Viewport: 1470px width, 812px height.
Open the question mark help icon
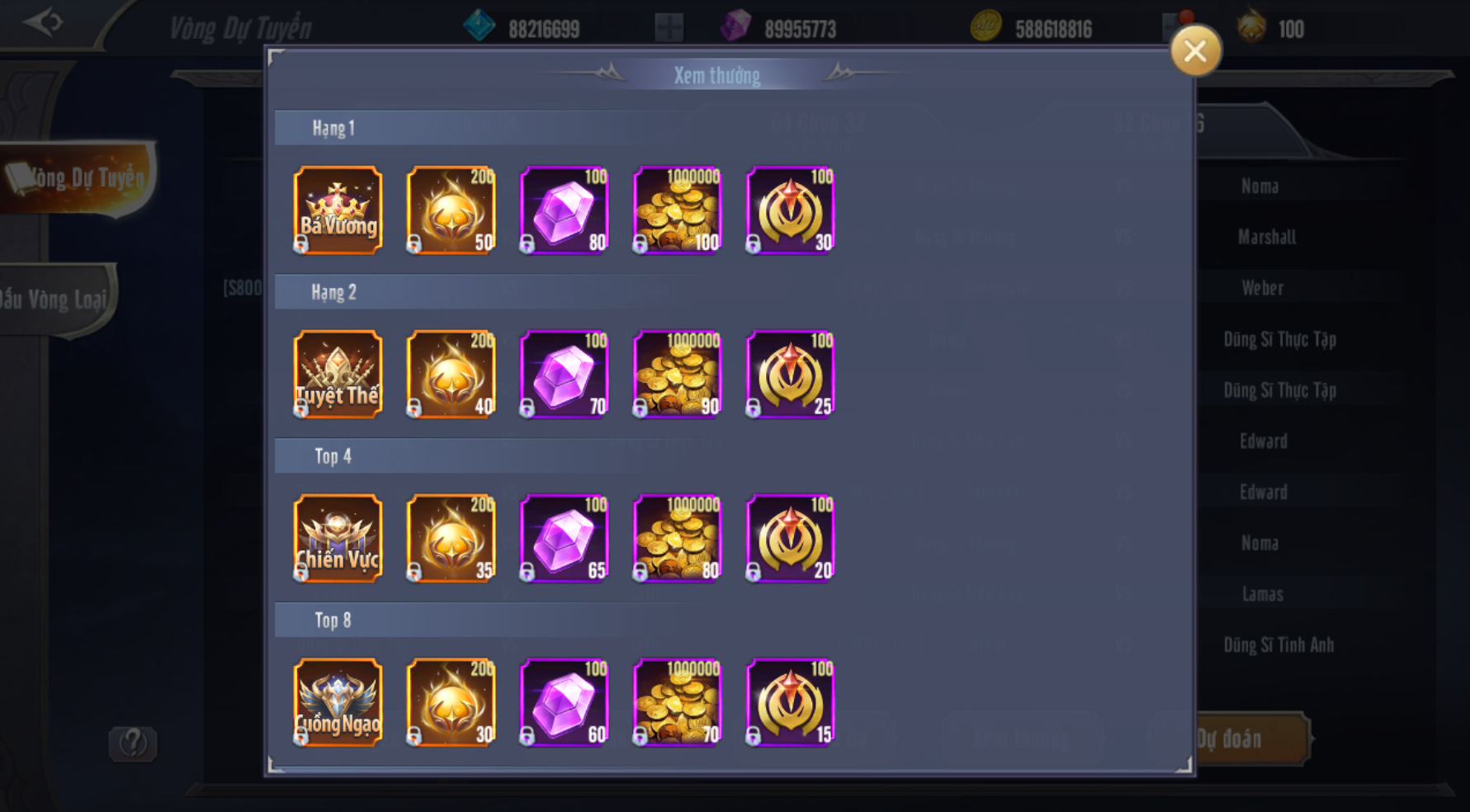point(133,744)
